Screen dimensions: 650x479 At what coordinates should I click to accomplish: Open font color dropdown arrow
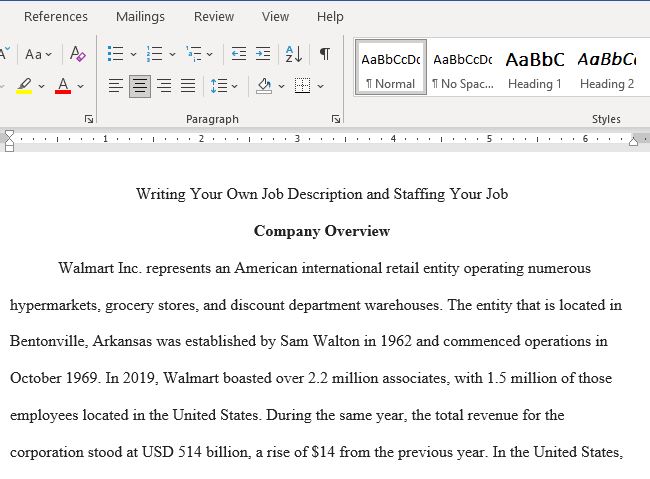[x=80, y=86]
